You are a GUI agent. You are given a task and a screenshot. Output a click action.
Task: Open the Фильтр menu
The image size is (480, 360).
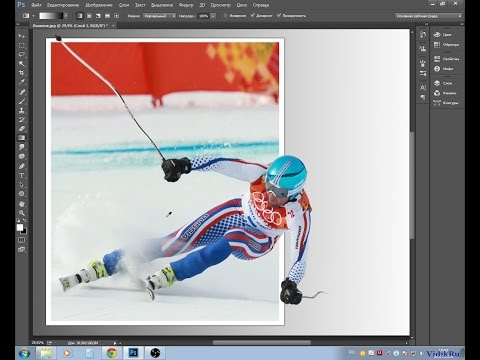[186, 5]
